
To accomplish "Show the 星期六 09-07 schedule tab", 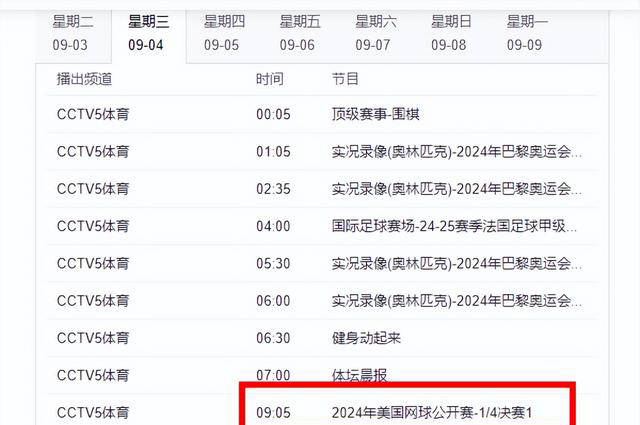I will pos(376,33).
